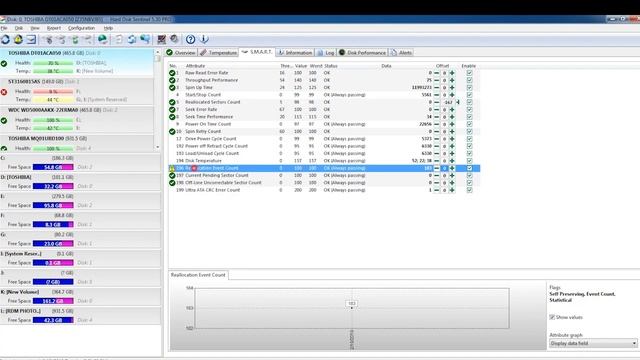Open the Attribute graph dropdown
640x360 pixels.
tap(593, 343)
